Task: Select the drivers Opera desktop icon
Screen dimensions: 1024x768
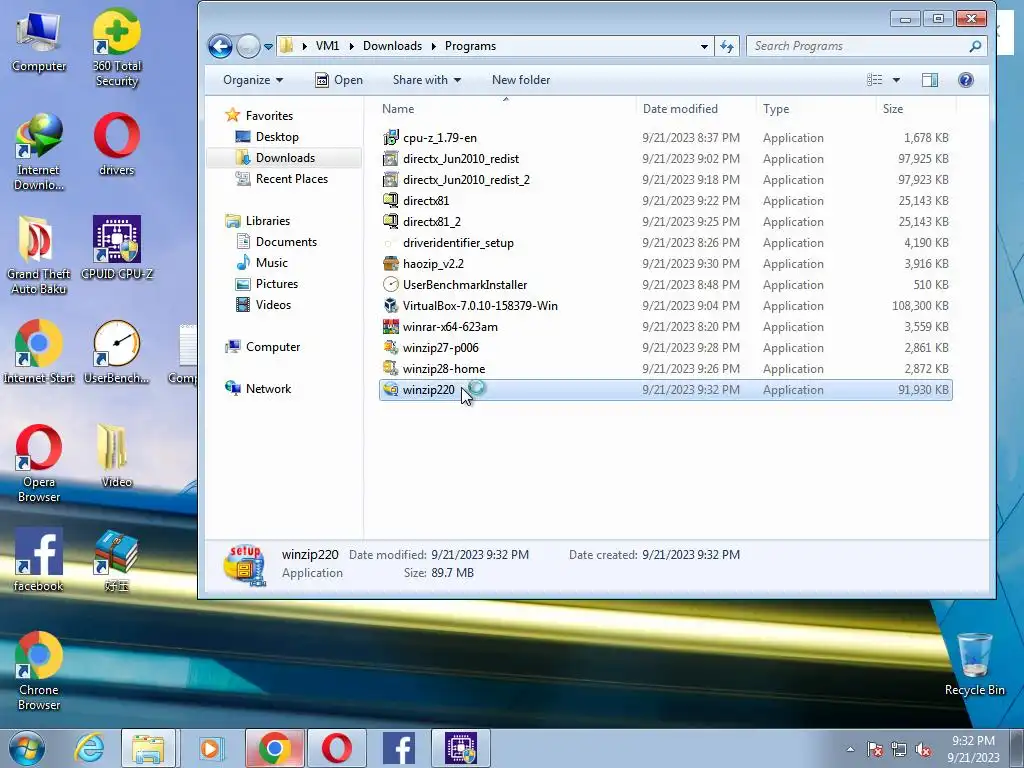Action: coord(116,144)
